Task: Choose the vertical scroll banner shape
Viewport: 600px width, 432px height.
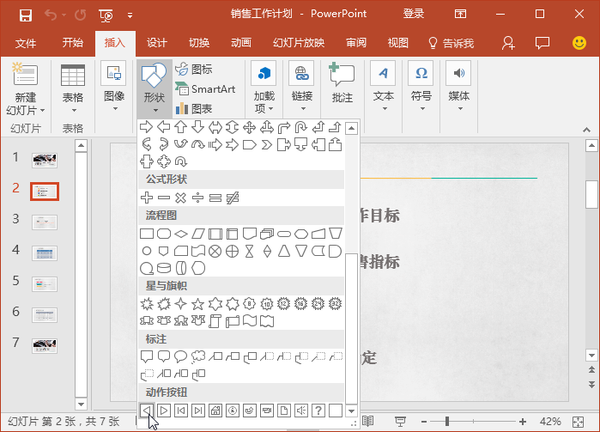Action: pyautogui.click(x=215, y=321)
